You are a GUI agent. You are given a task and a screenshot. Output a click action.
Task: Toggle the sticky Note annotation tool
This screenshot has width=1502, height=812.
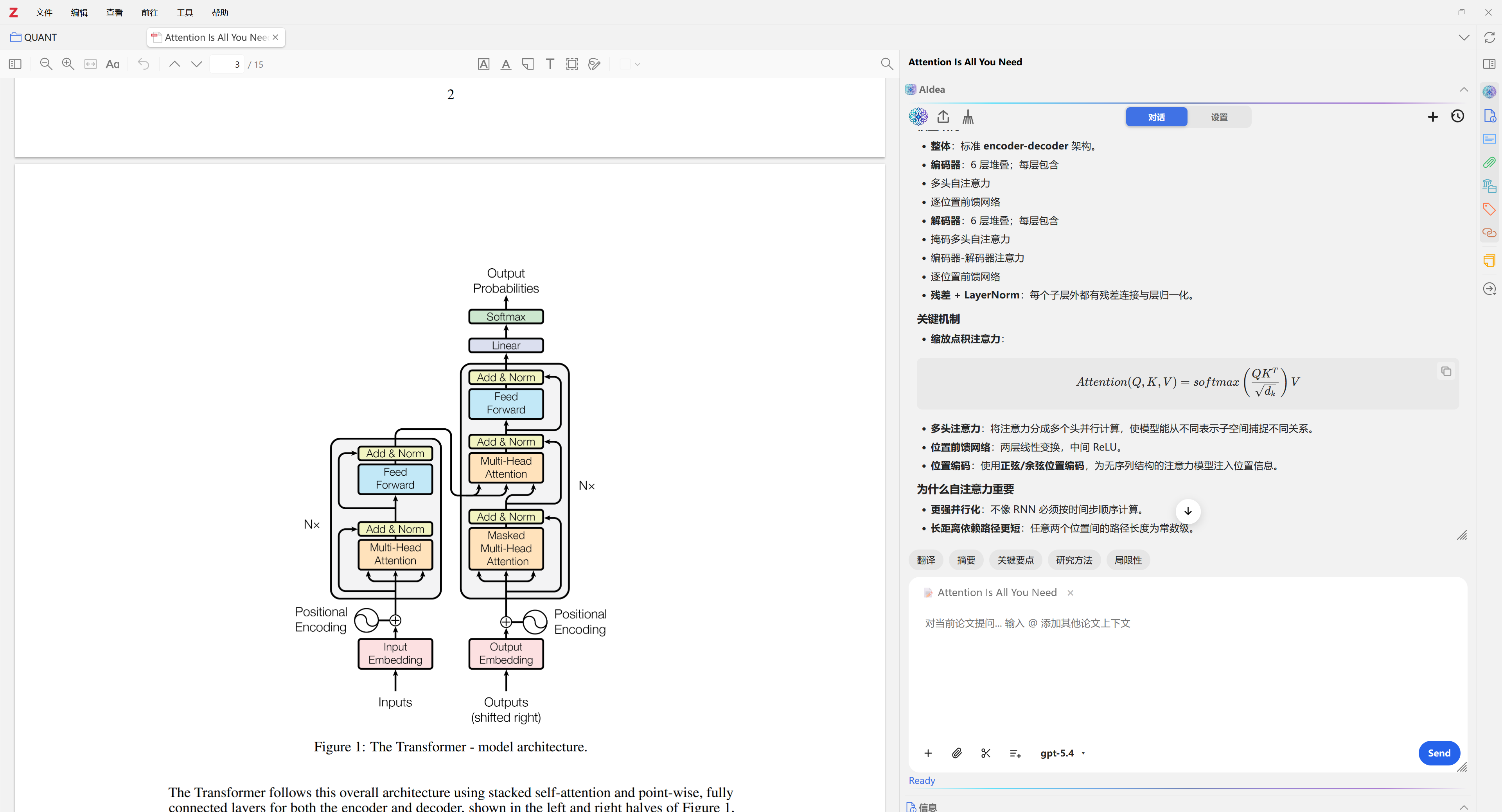528,64
